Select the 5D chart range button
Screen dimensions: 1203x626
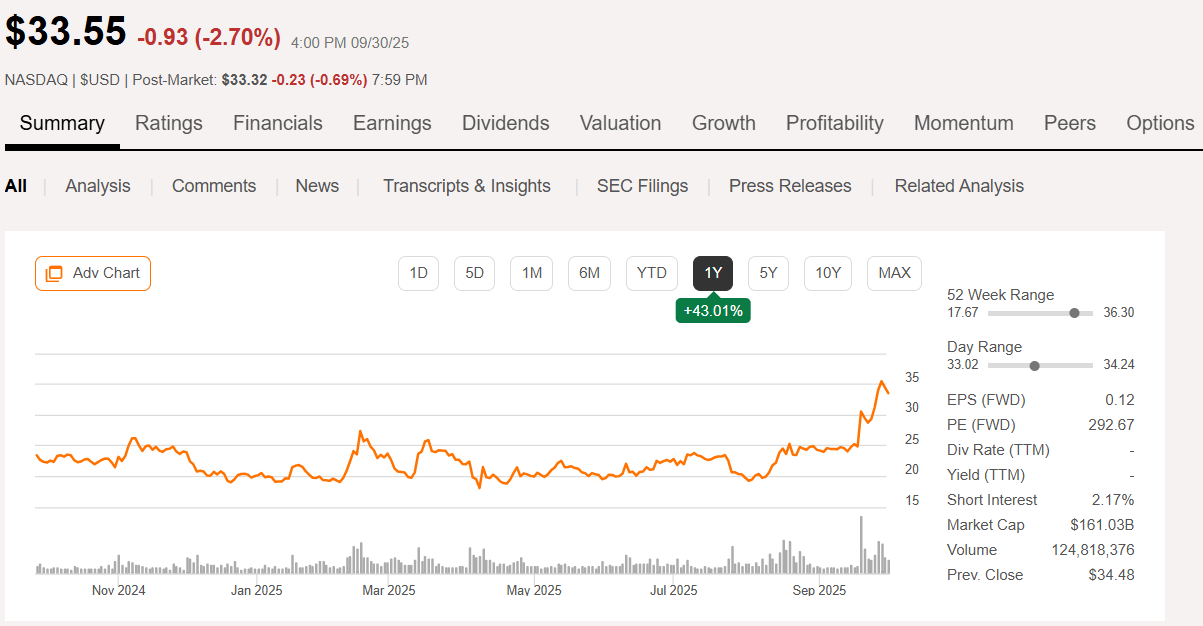pyautogui.click(x=474, y=272)
